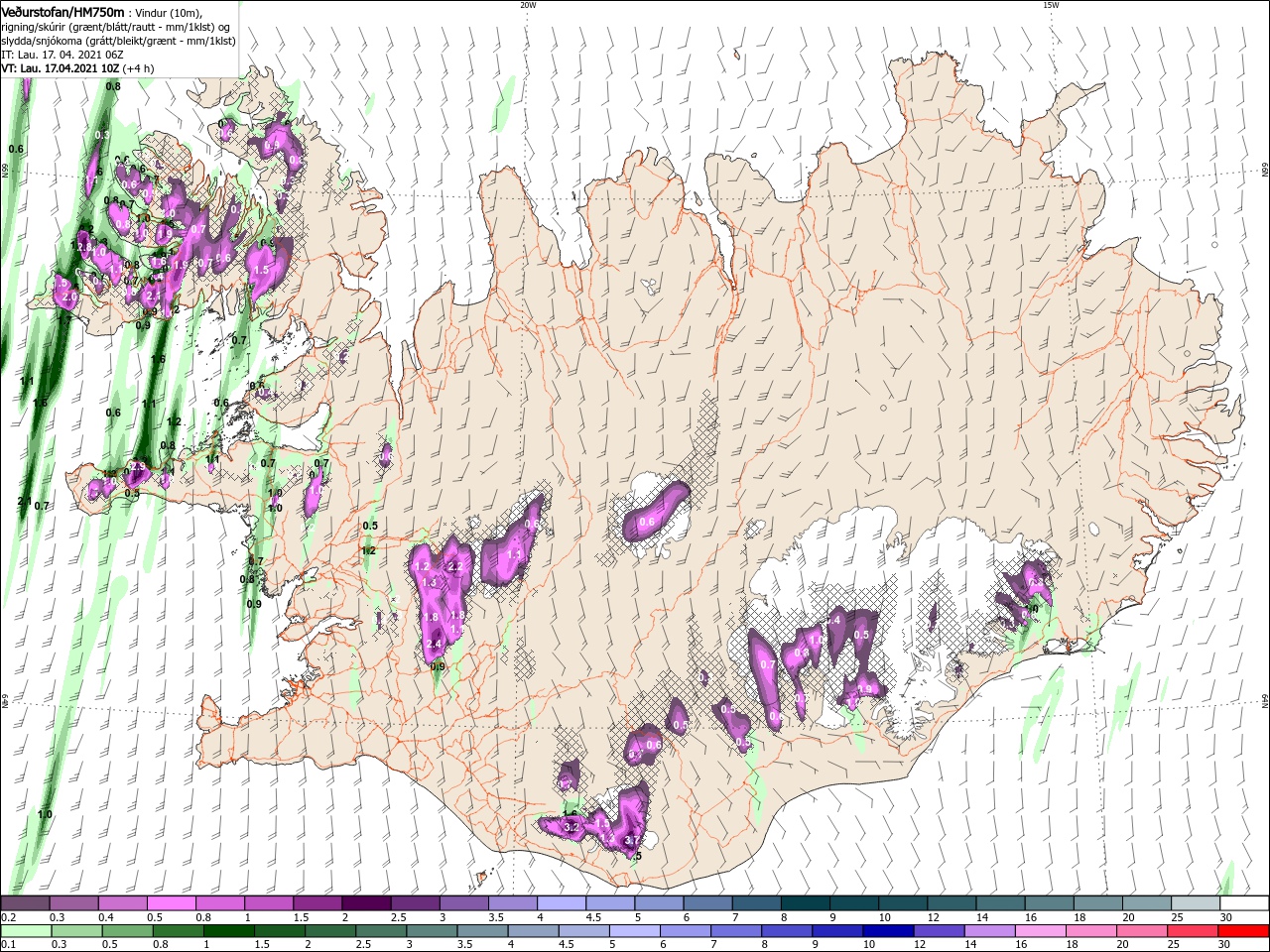1270x952 pixels.
Task: Click the 1.0 rain value near the bottom-left corner
Action: 45,814
